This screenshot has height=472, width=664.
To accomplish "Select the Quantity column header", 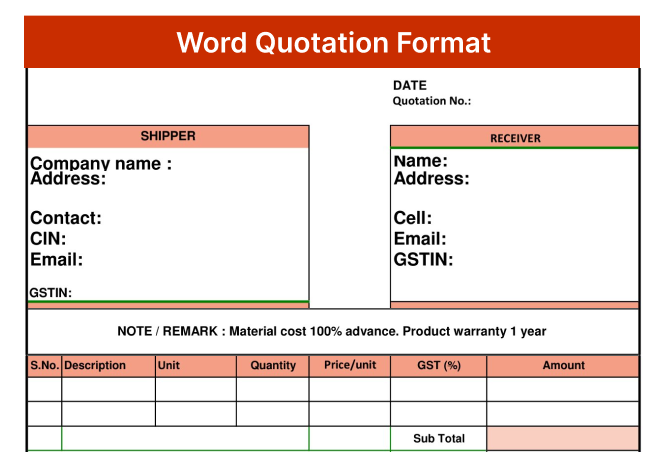I will 273,366.
